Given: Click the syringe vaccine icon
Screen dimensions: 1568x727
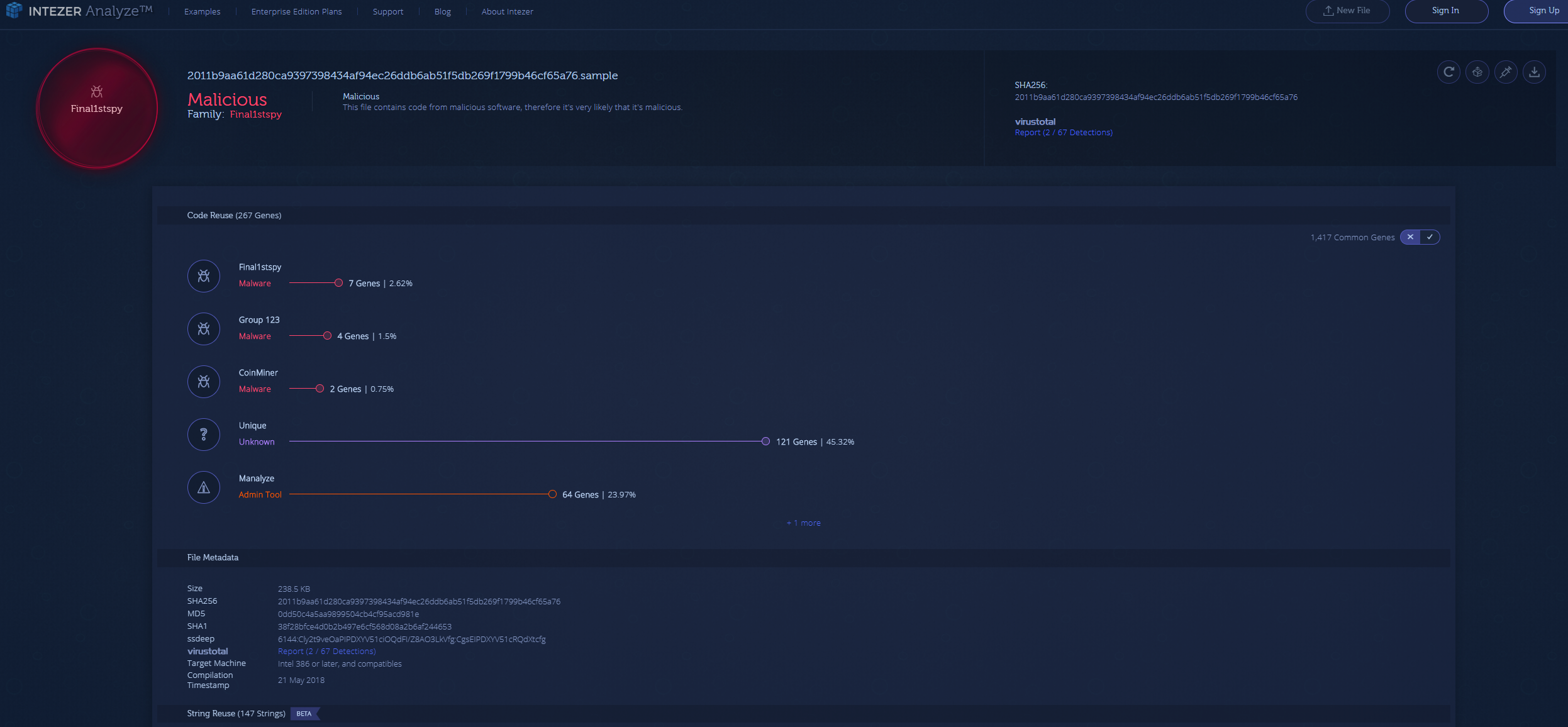Looking at the screenshot, I should [x=1506, y=72].
